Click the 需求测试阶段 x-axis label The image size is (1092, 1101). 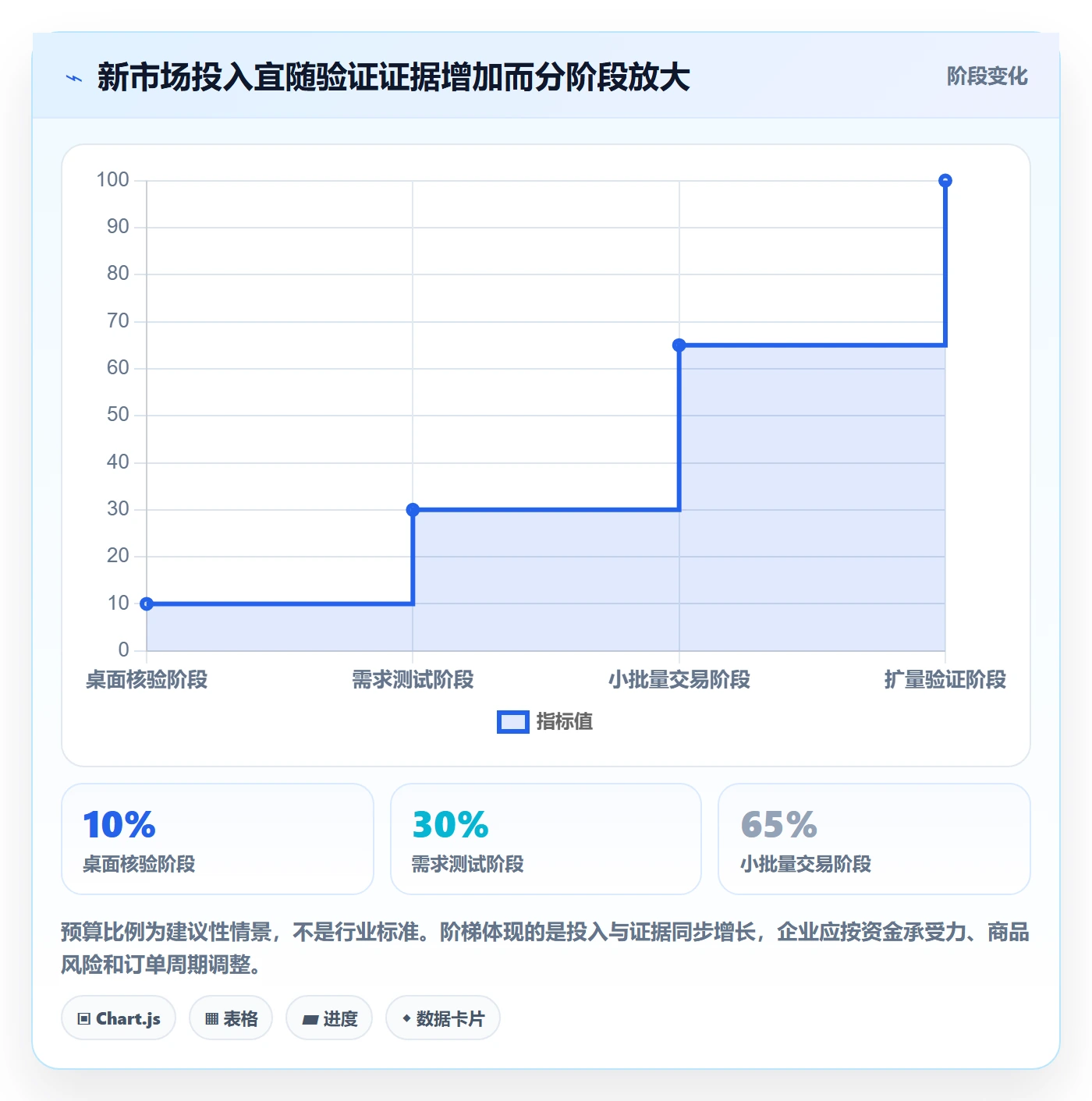(x=413, y=680)
